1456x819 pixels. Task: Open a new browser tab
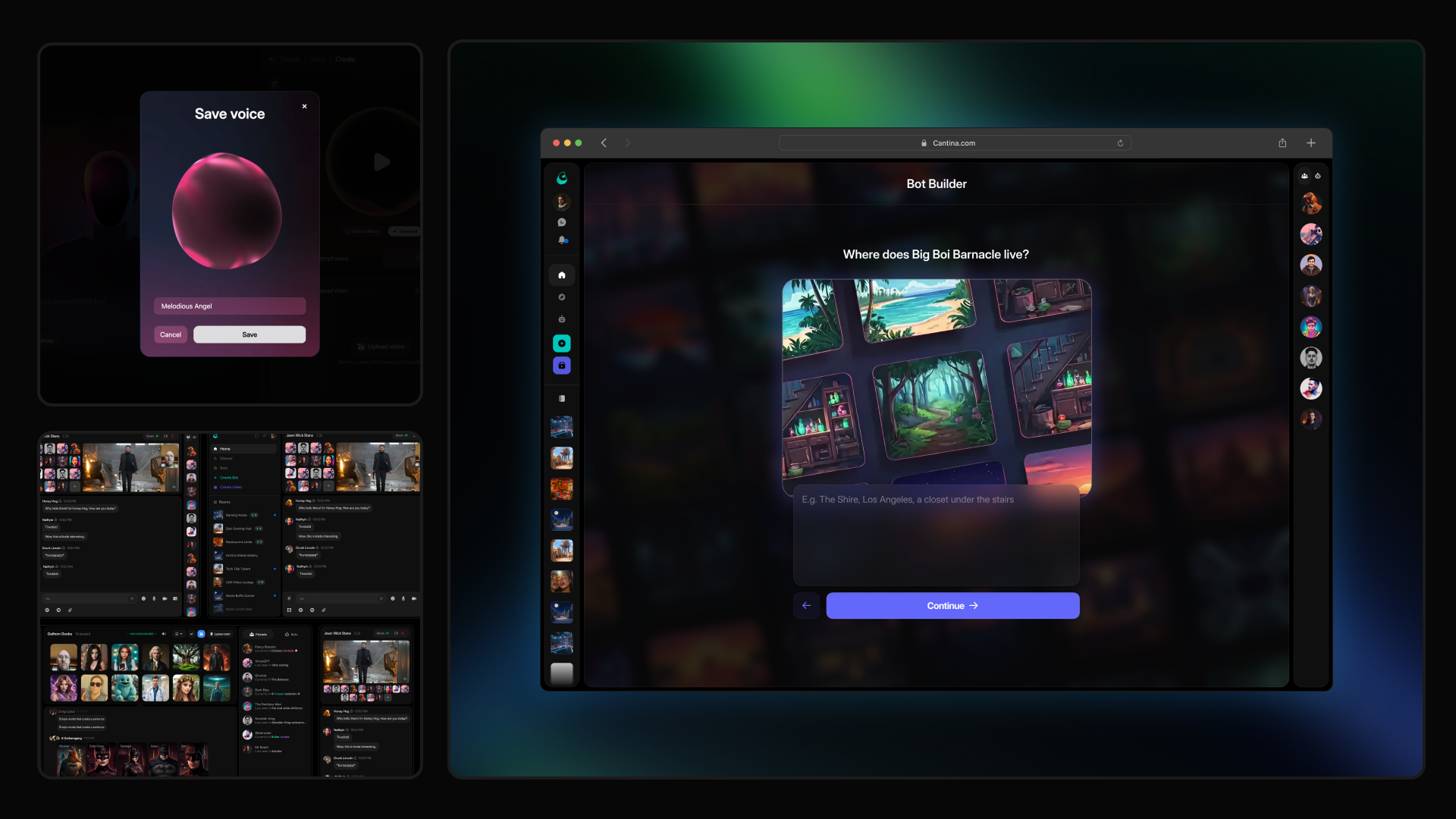click(1311, 143)
